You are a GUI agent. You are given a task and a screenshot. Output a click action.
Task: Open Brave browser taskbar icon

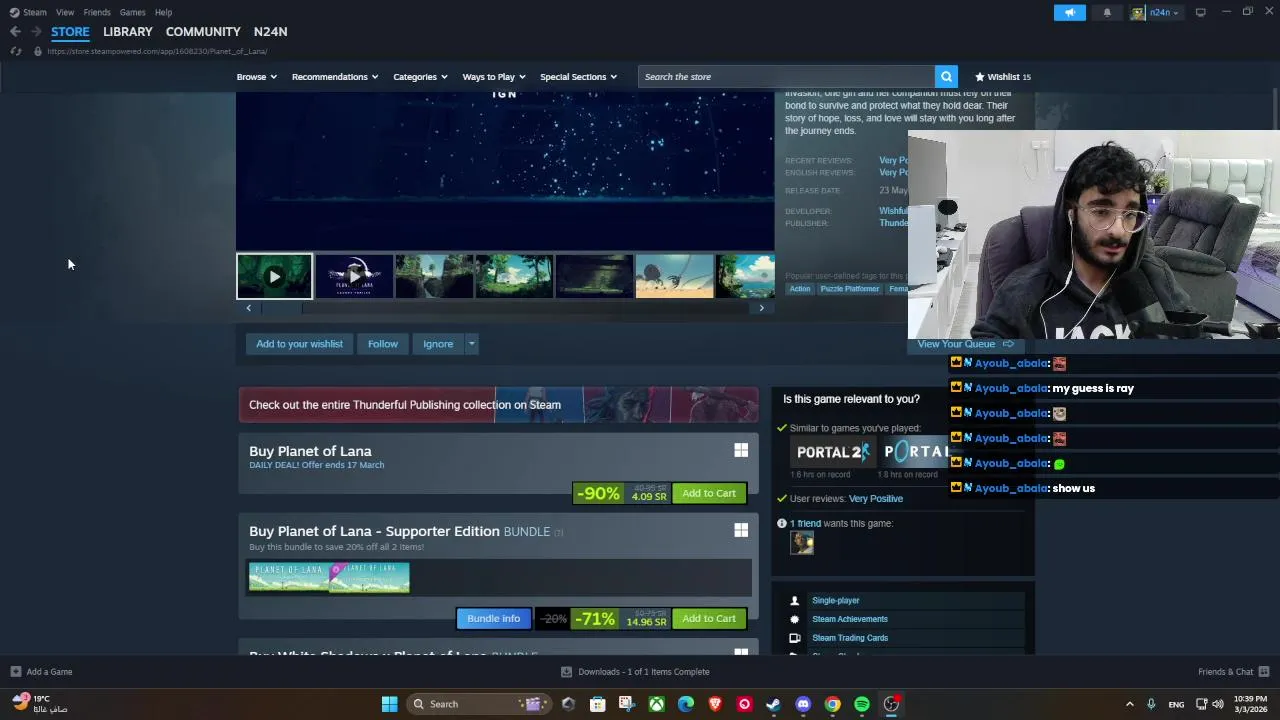[715, 704]
